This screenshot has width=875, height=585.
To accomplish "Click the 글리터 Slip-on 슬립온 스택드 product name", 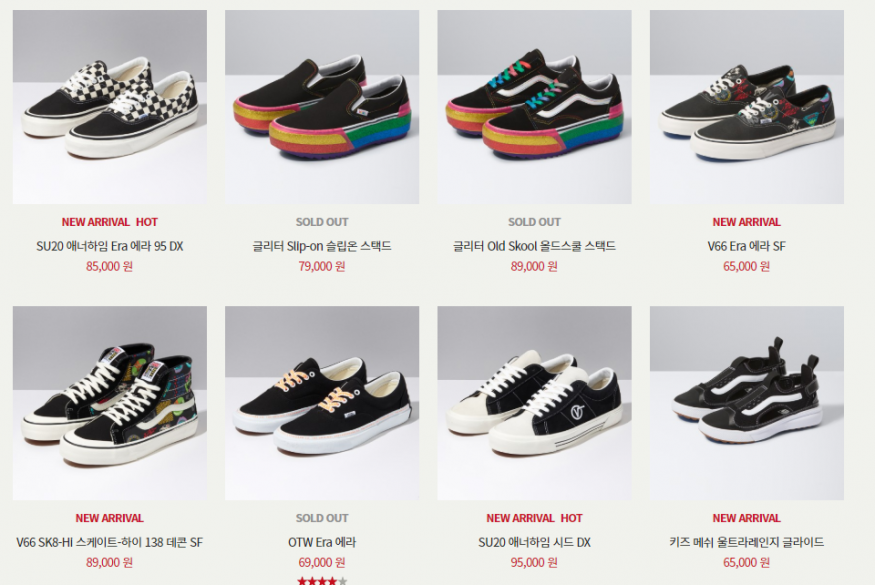I will pos(322,246).
